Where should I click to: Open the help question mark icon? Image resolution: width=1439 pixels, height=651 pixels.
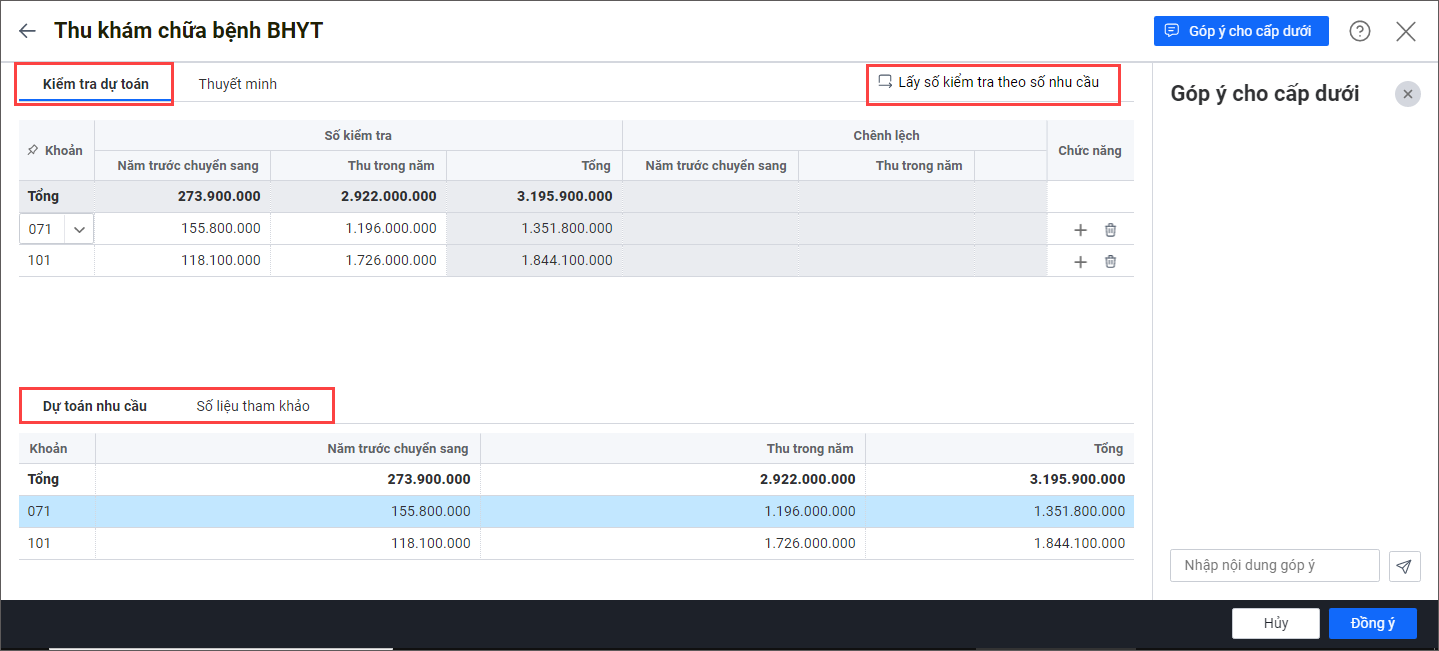tap(1359, 31)
